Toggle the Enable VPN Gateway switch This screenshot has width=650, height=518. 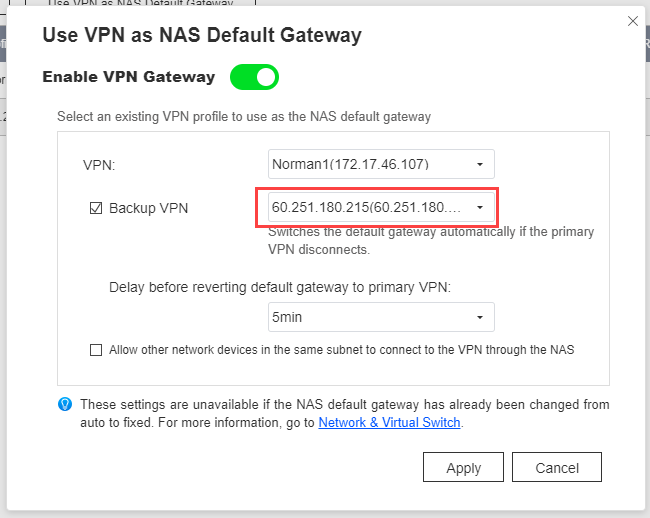click(x=254, y=77)
